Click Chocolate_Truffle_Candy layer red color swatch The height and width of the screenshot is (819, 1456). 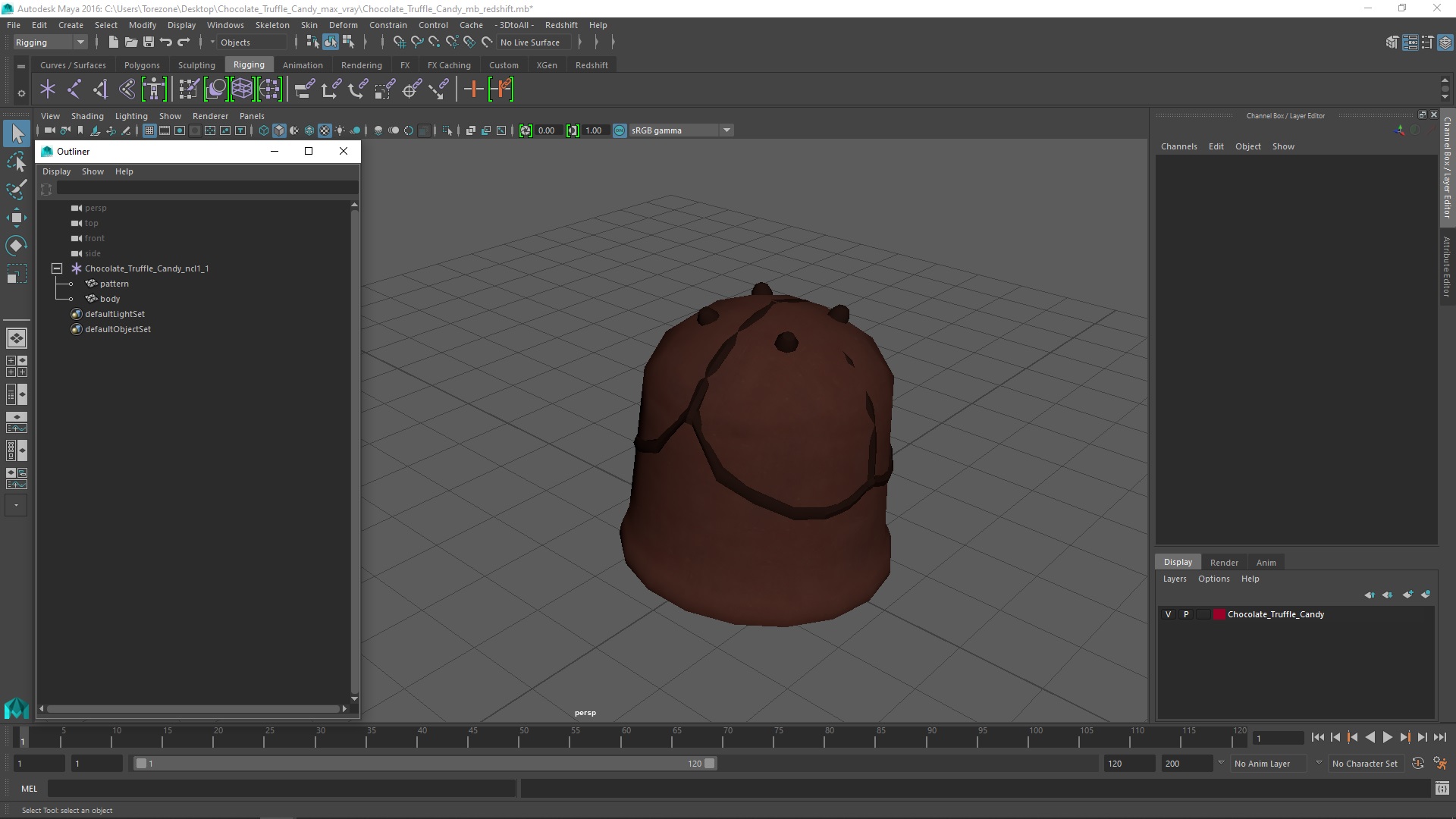click(1219, 614)
